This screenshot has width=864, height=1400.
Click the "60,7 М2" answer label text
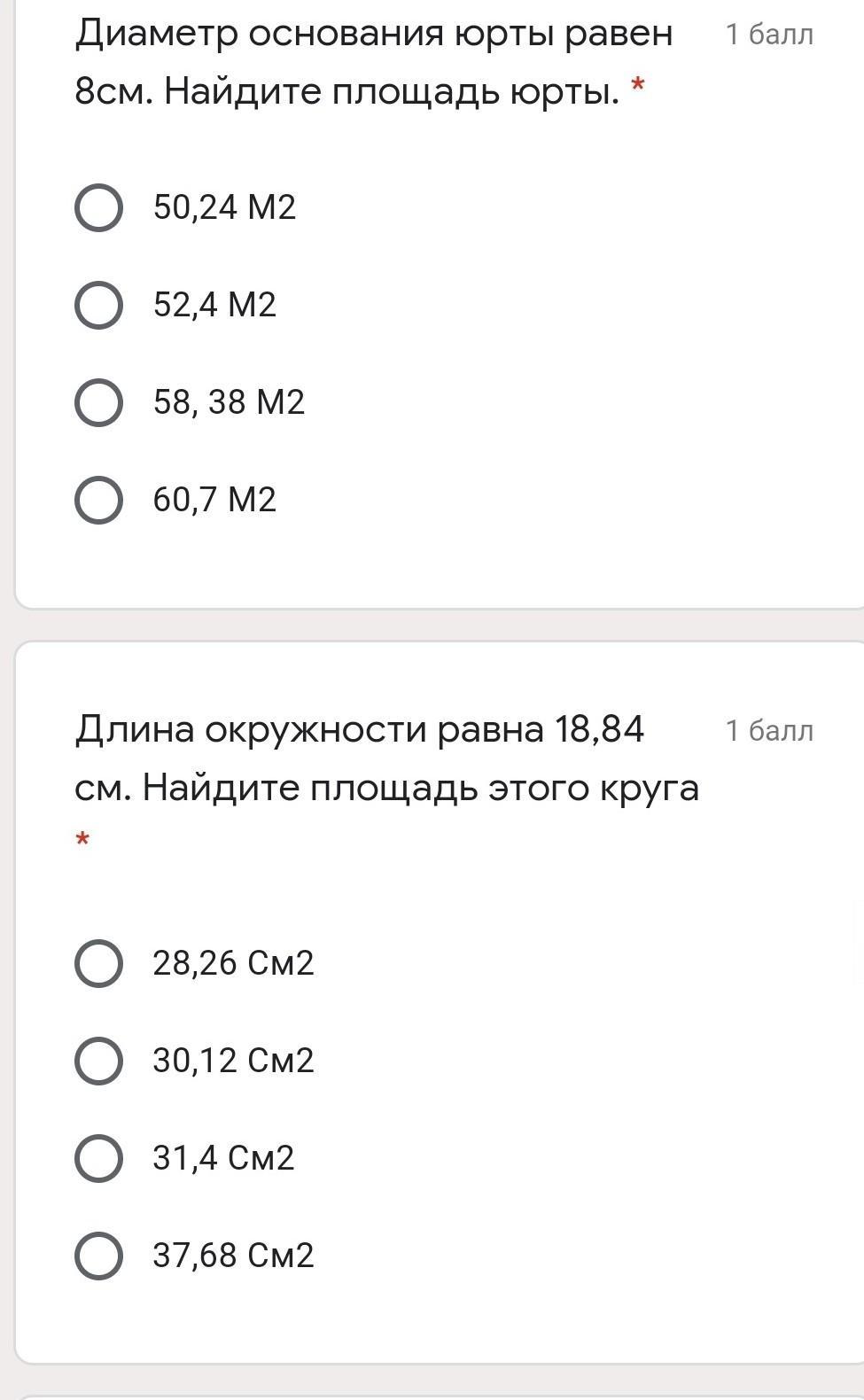214,501
